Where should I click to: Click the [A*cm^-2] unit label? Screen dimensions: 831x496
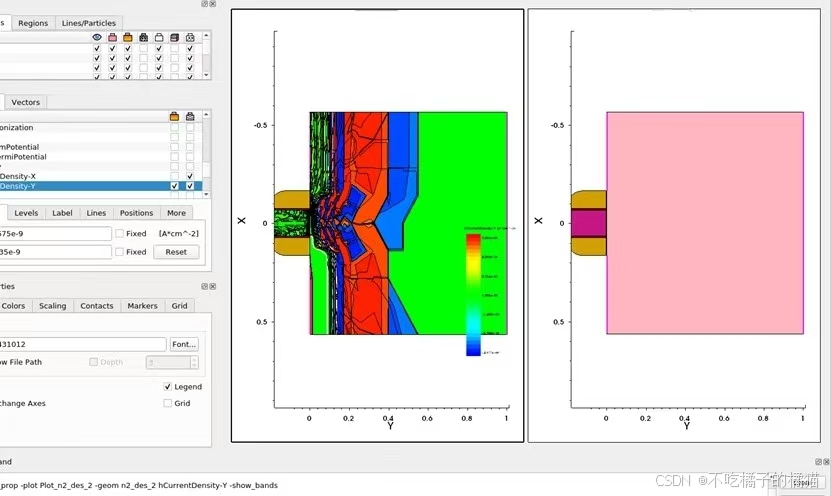(179, 233)
